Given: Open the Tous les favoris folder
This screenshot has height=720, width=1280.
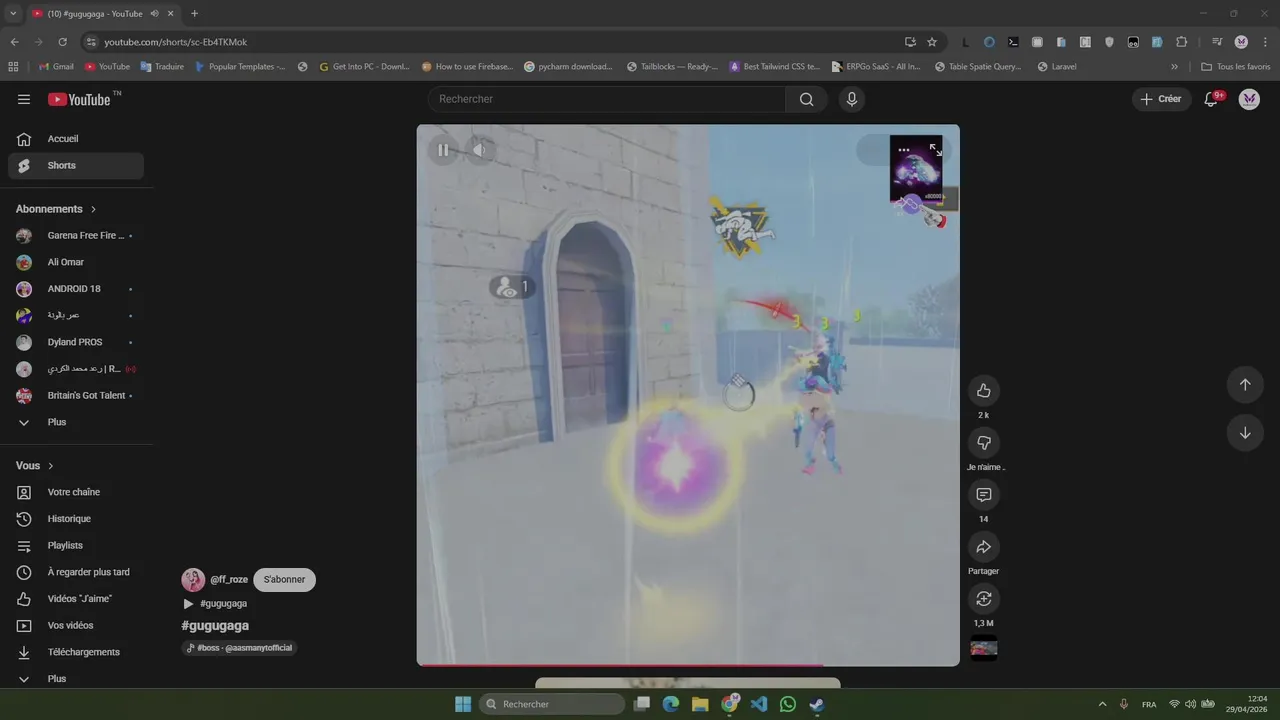Looking at the screenshot, I should [x=1235, y=67].
